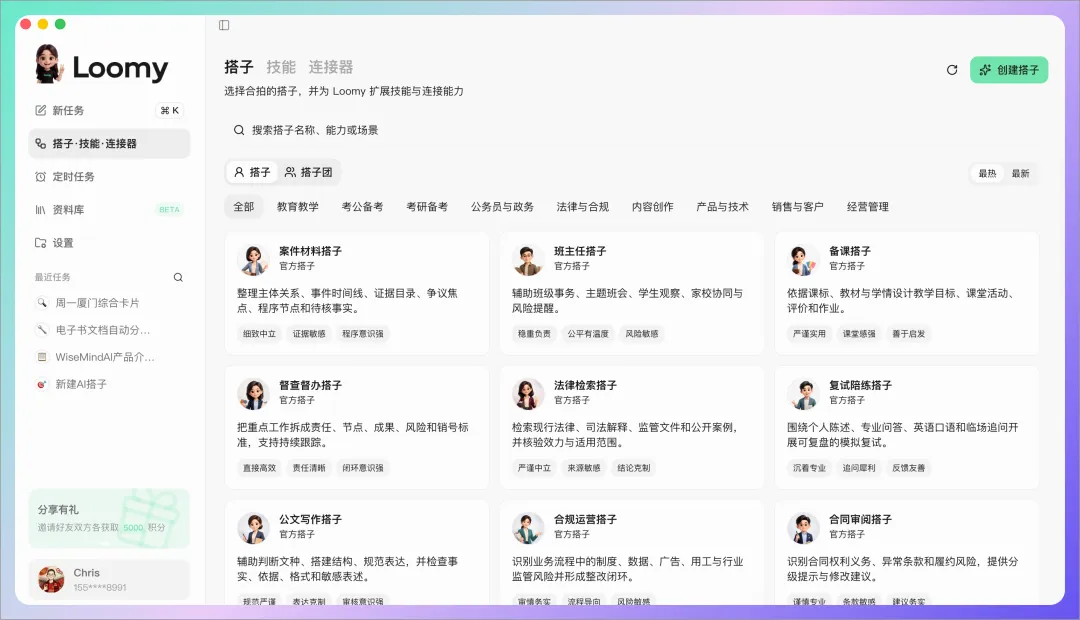The image size is (1080, 620).
Task: Open the 公文写作搭子 card title
Action: [x=311, y=519]
